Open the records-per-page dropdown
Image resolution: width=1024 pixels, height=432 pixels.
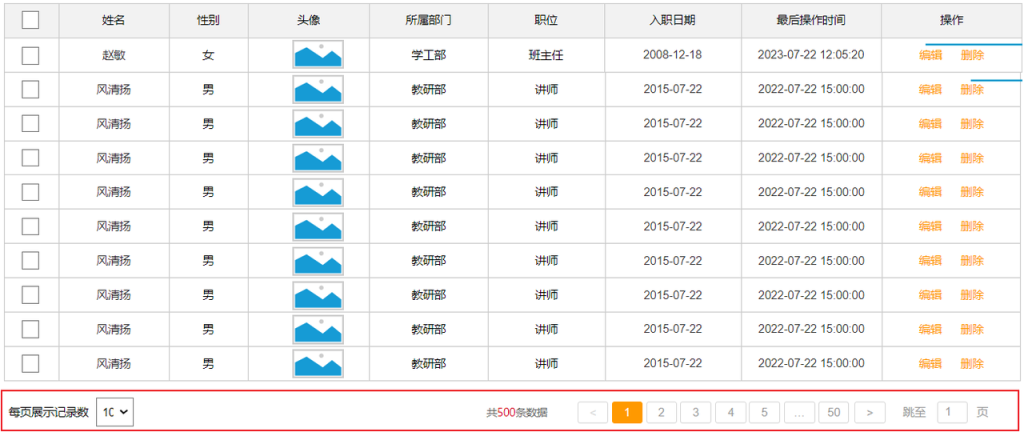115,412
